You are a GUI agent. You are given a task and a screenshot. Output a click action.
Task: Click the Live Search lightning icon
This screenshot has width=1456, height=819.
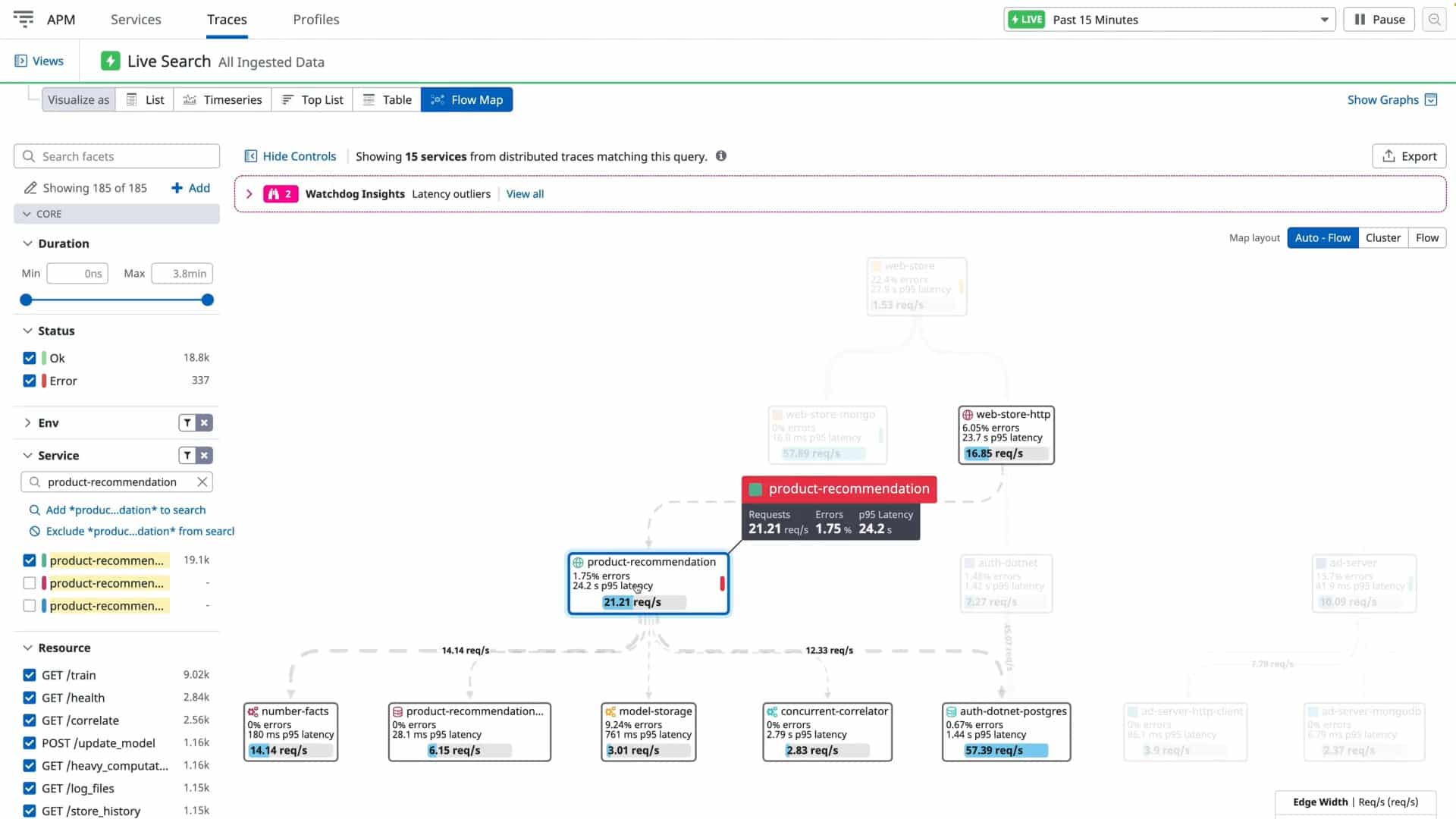[110, 61]
